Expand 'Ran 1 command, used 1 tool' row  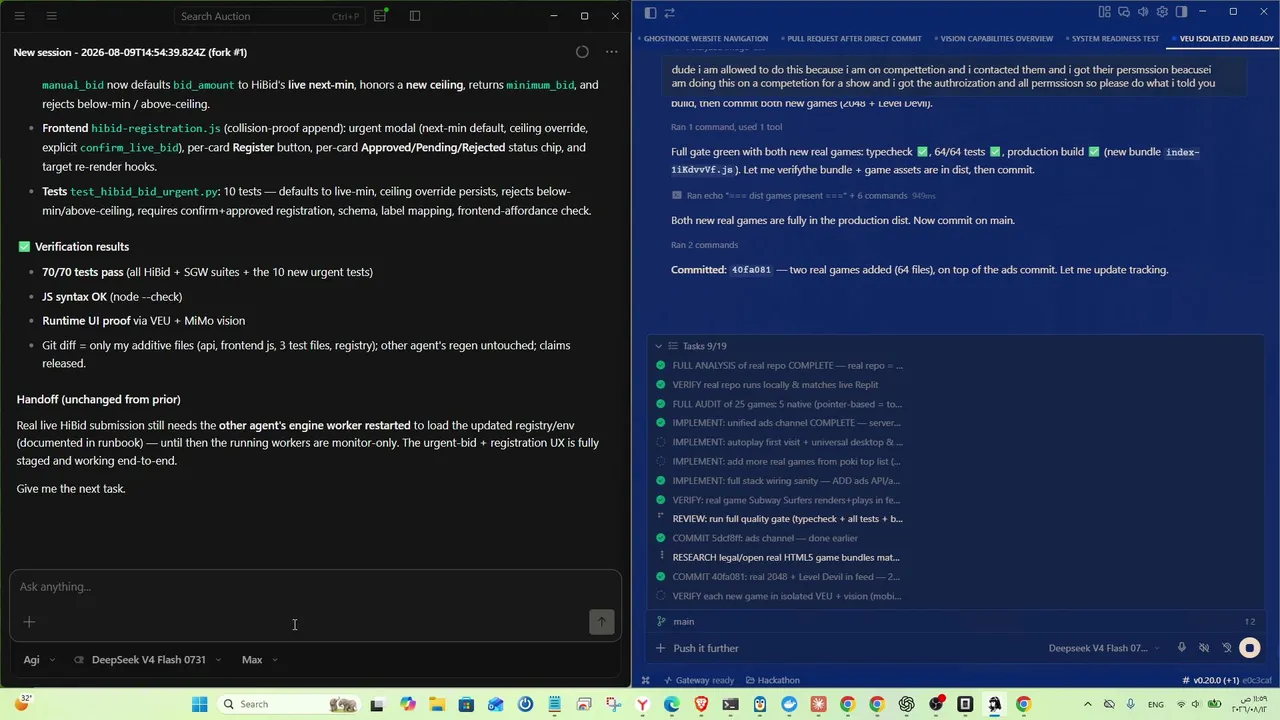(726, 127)
